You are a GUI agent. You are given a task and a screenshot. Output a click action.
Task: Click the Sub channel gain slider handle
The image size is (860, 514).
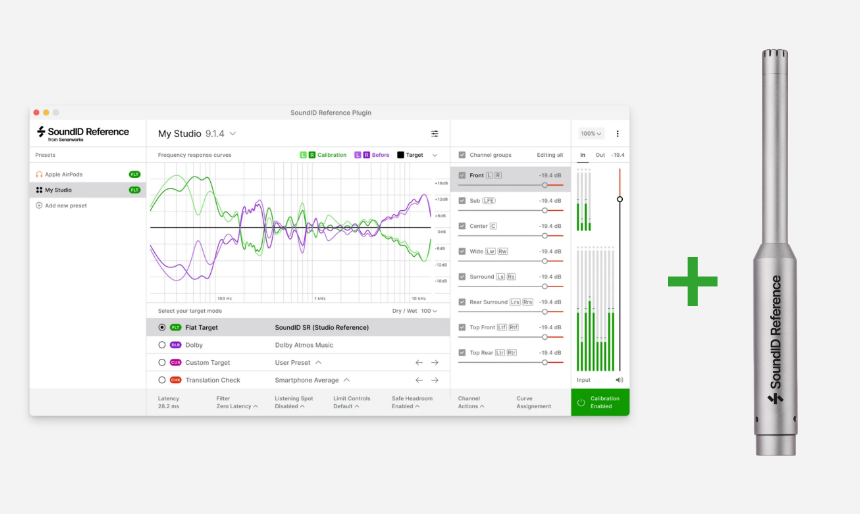(545, 211)
